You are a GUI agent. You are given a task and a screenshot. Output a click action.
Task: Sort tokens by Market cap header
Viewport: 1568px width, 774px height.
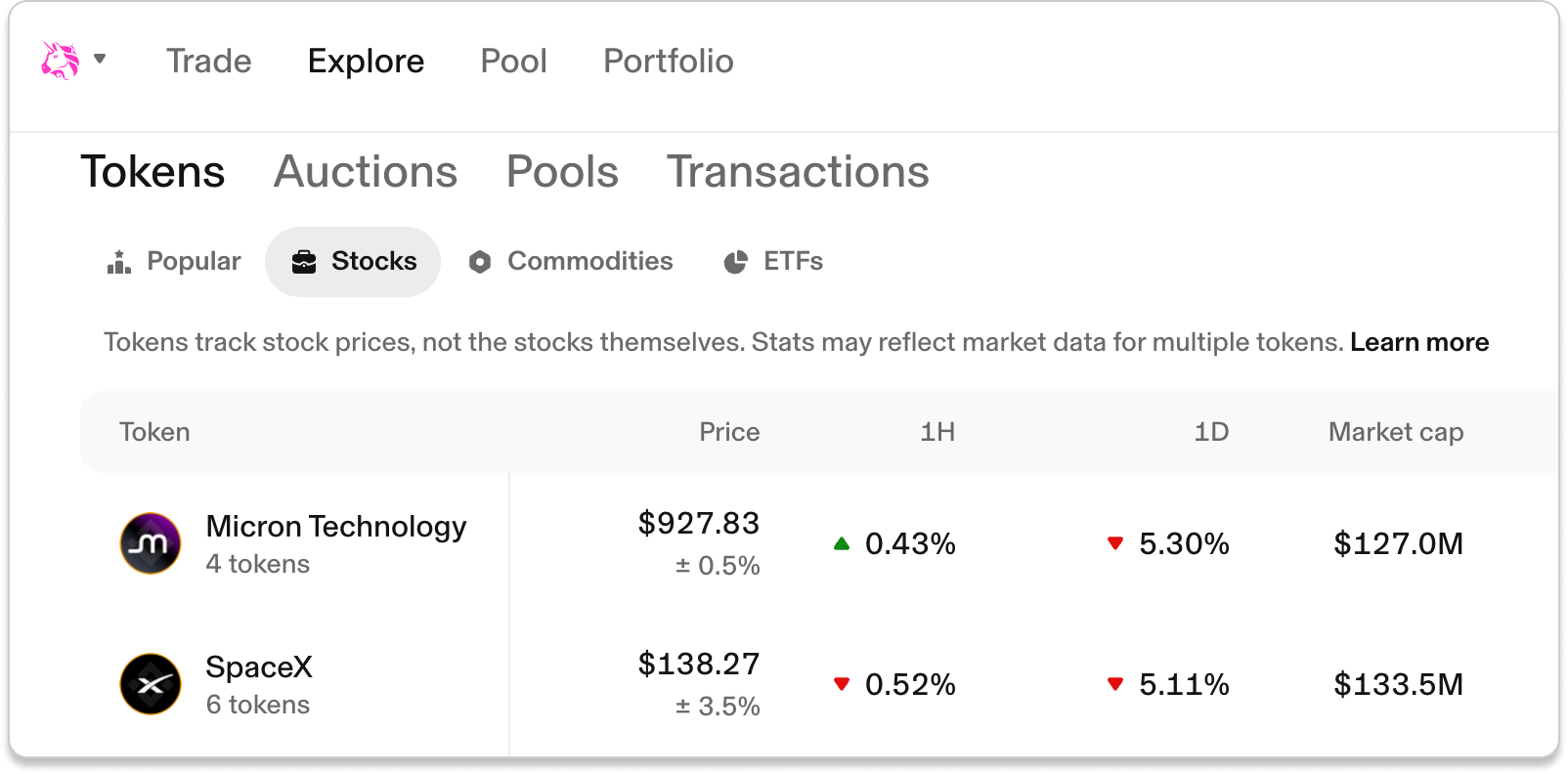pos(1396,432)
